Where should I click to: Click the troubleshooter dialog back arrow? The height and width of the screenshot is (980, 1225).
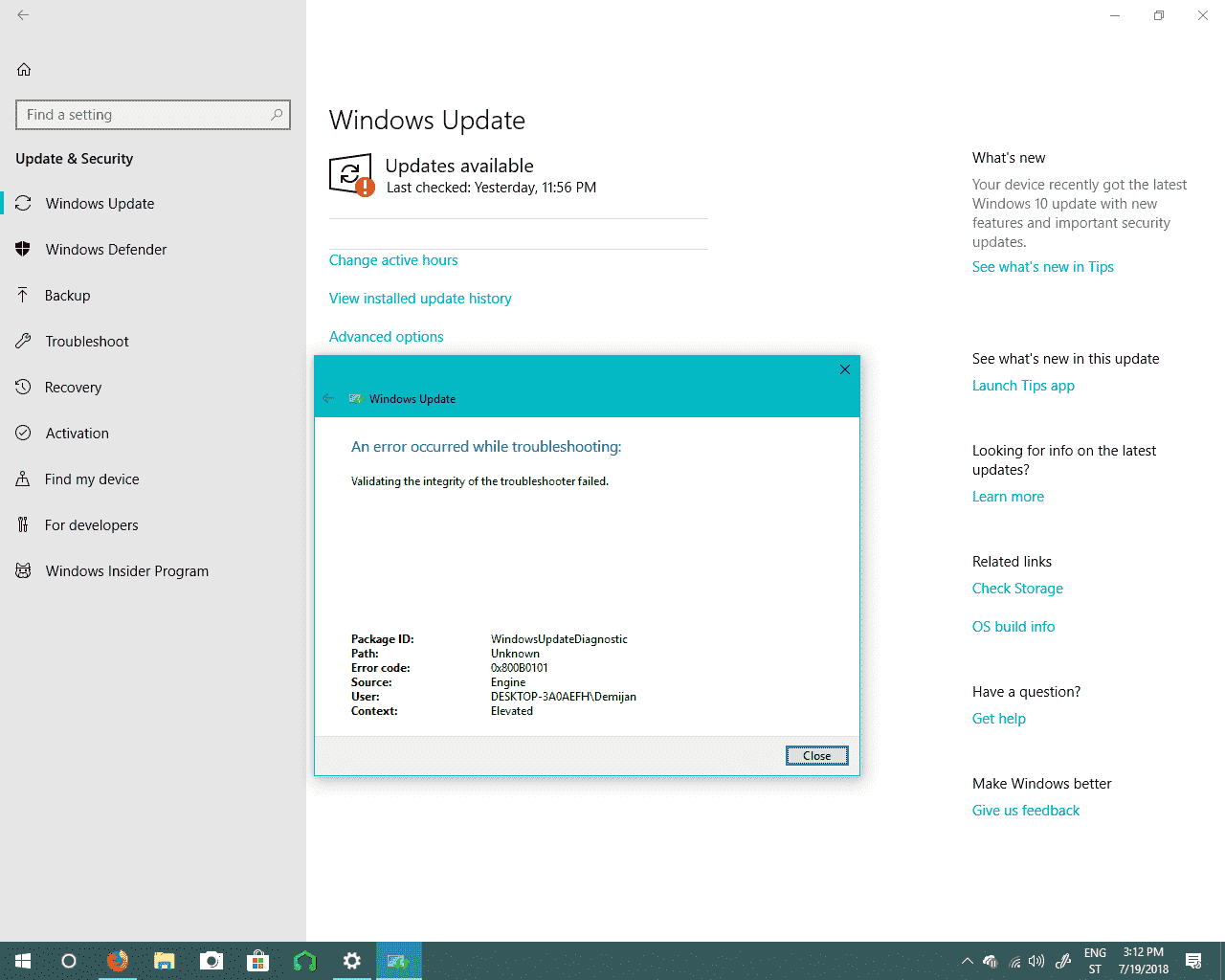click(328, 398)
